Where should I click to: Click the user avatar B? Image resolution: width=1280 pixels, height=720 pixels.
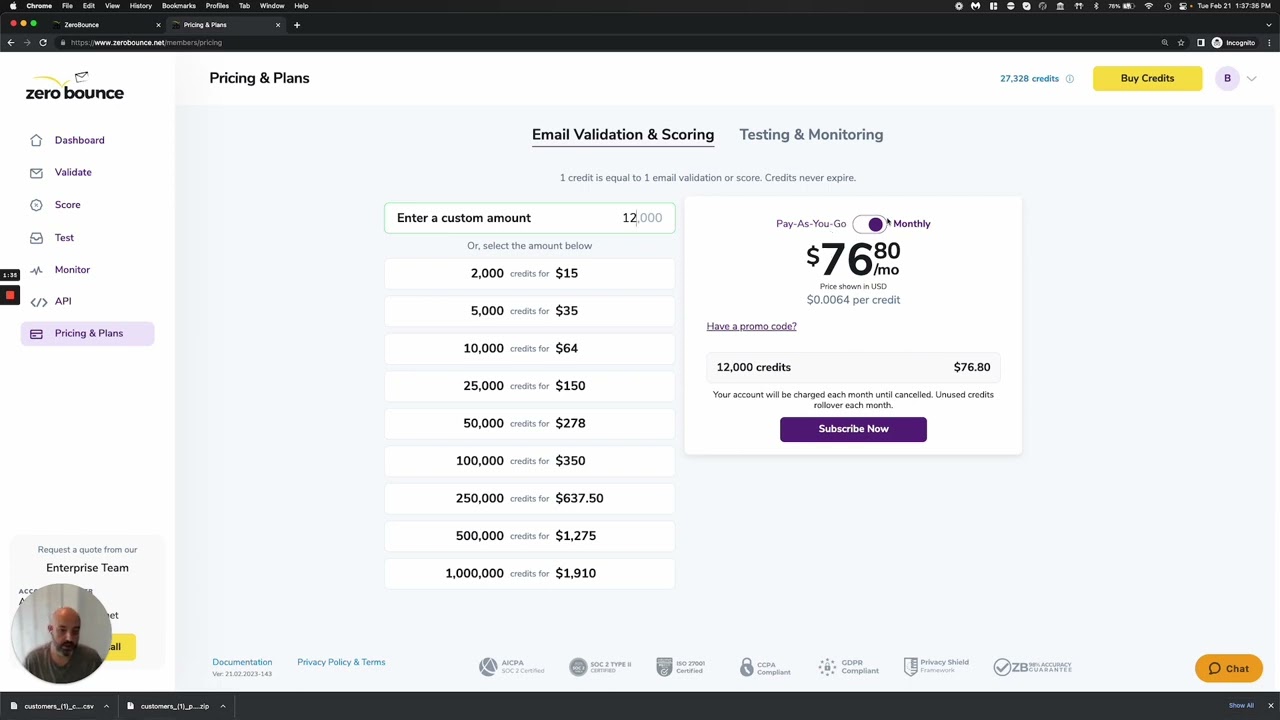tap(1227, 78)
